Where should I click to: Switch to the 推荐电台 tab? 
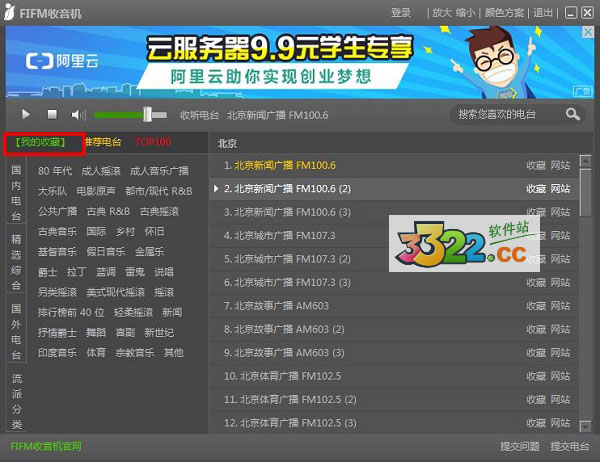pyautogui.click(x=103, y=143)
